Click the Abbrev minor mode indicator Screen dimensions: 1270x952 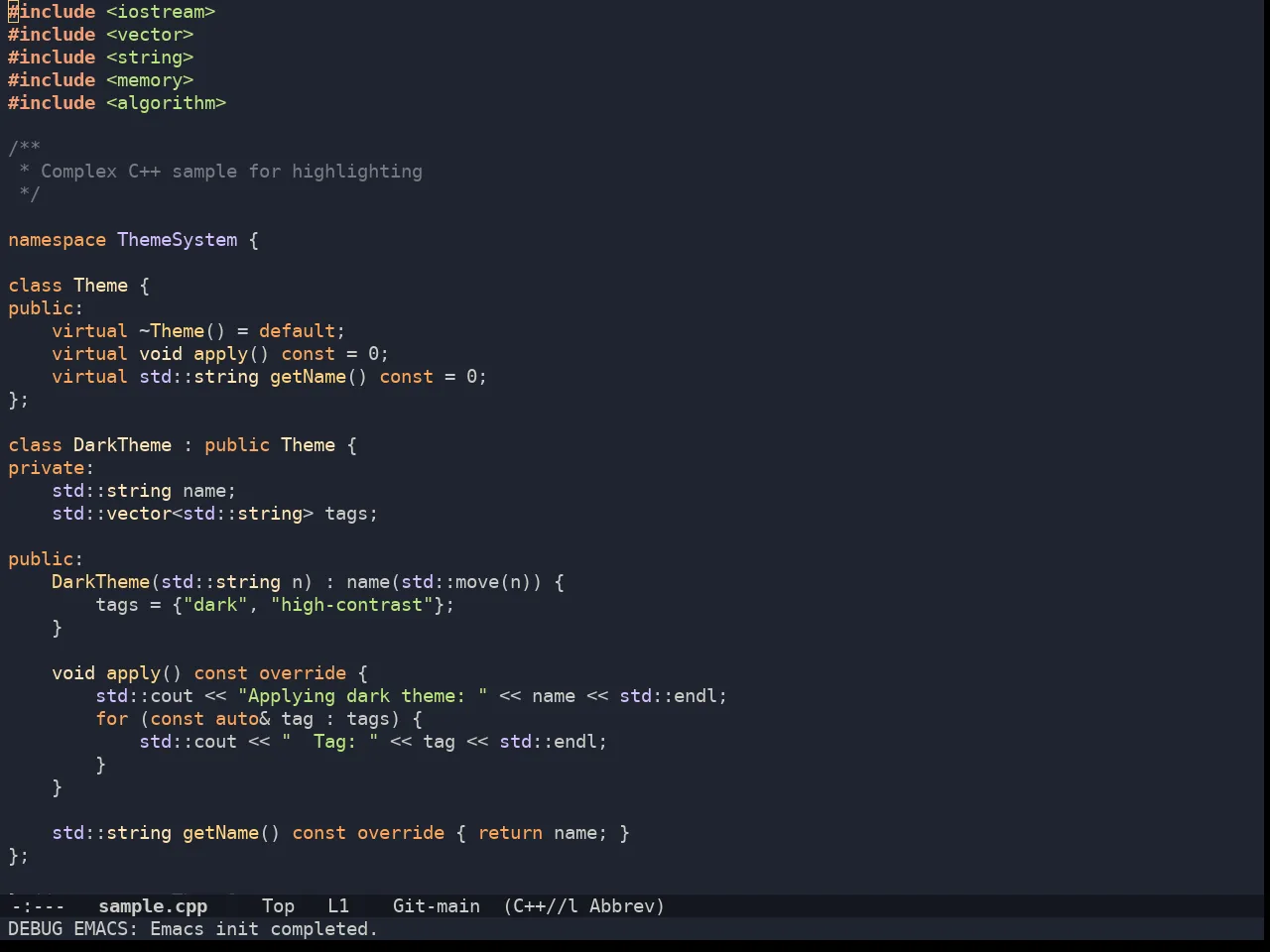(x=627, y=906)
